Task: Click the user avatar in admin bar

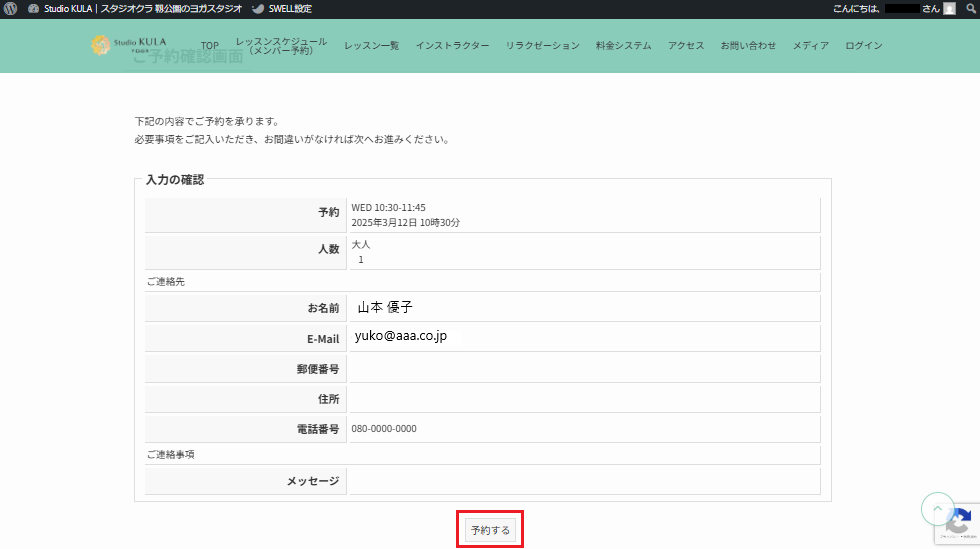Action: coord(950,9)
